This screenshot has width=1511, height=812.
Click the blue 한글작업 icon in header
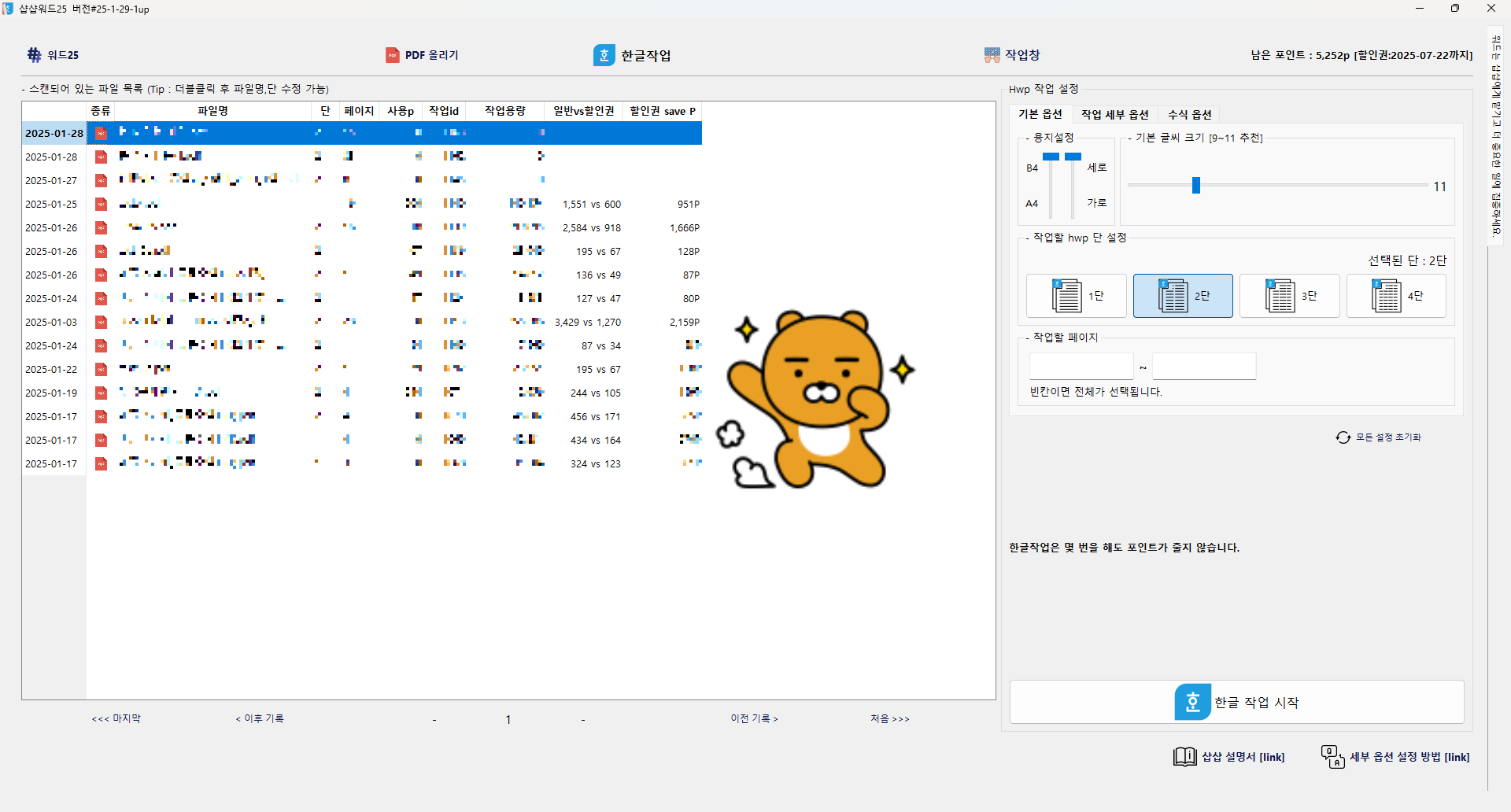tap(604, 55)
